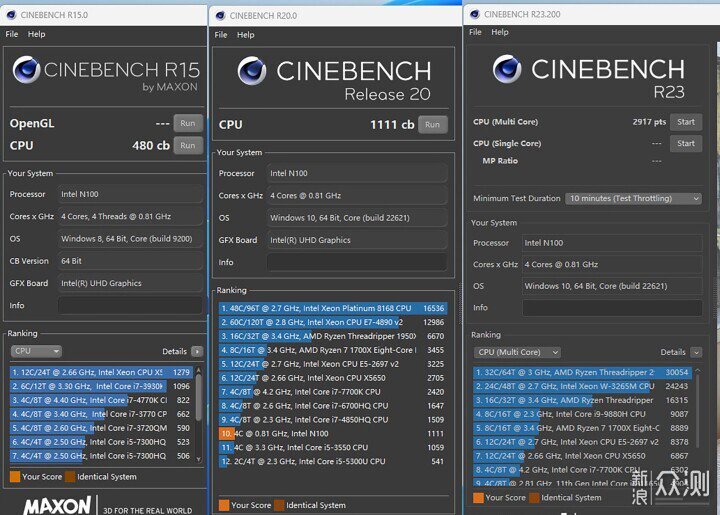The width and height of the screenshot is (720, 515).
Task: Click the Cinebench R15 sphere logo
Action: [x=27, y=70]
